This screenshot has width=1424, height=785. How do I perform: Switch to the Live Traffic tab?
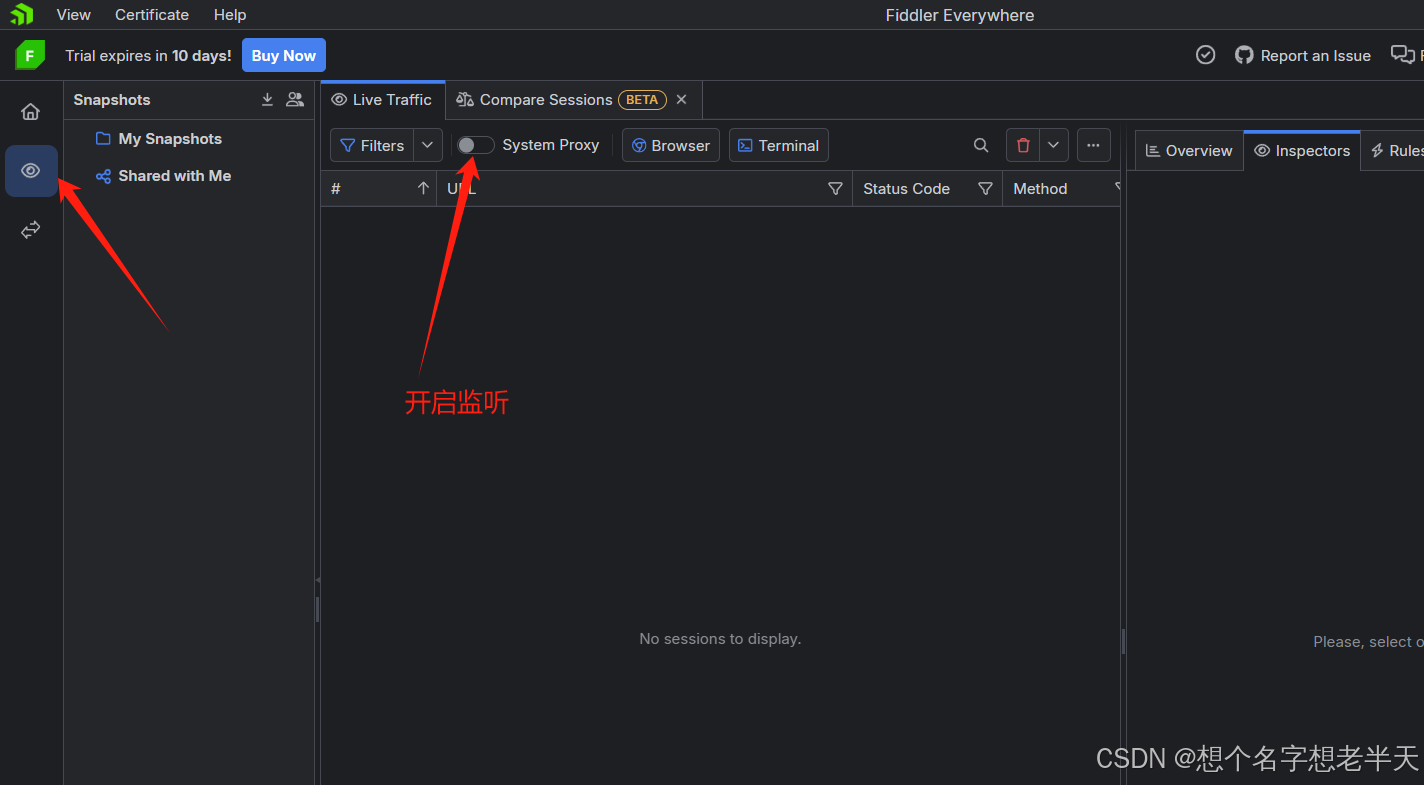pyautogui.click(x=382, y=100)
